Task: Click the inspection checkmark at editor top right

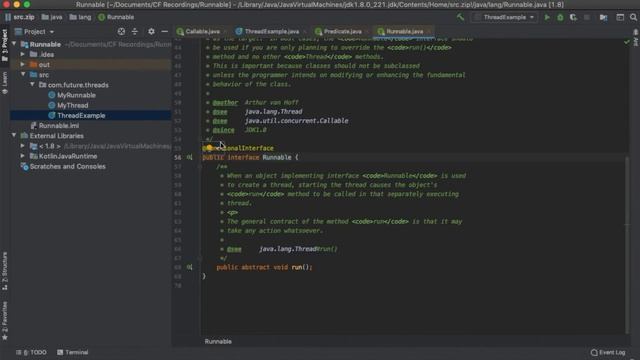Action: [627, 42]
